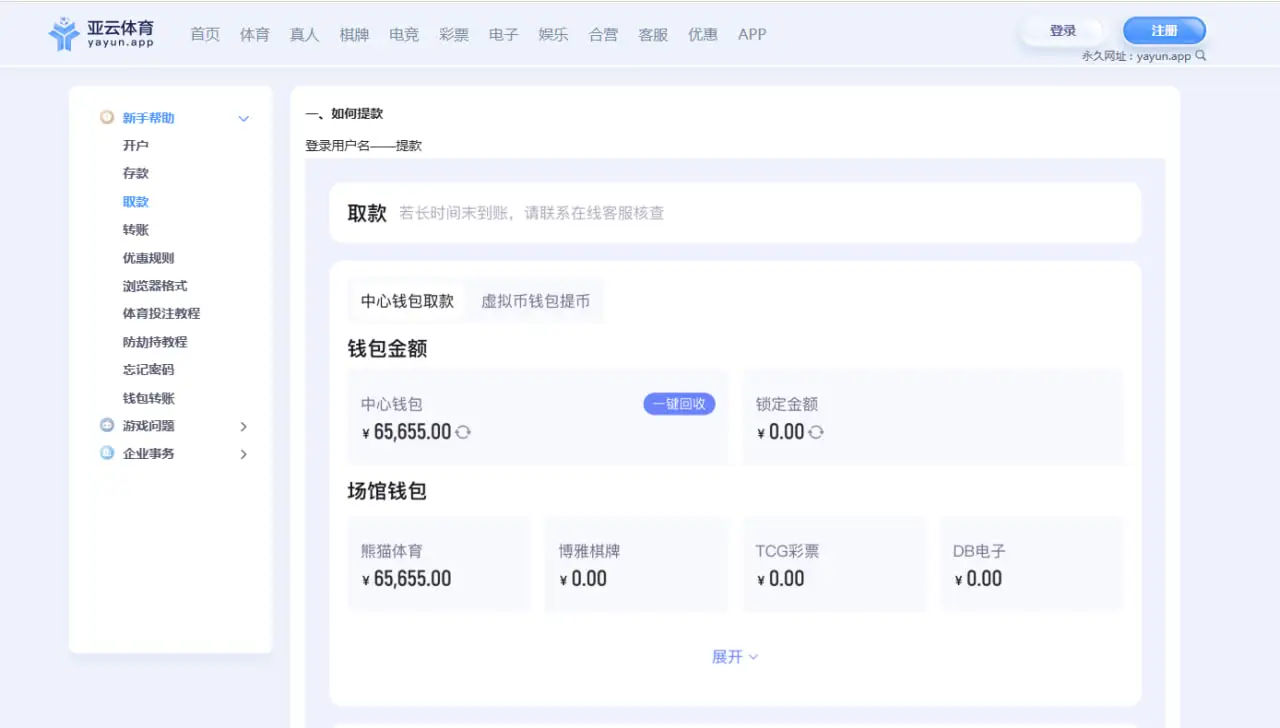
Task: Open the 优惠规则 help link
Action: (x=148, y=258)
